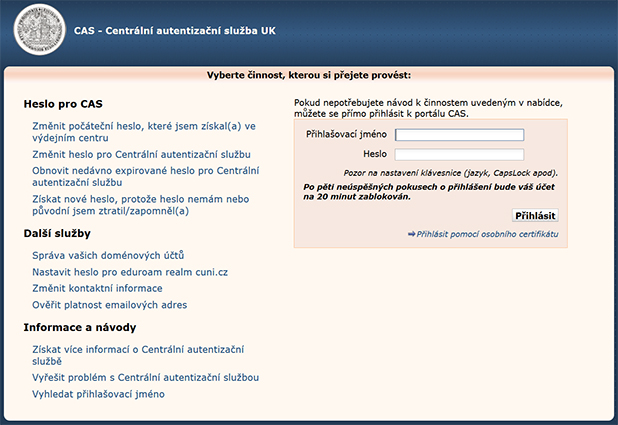The image size is (618, 425).
Task: Click the arrow icon beside certificate login
Action: point(411,234)
